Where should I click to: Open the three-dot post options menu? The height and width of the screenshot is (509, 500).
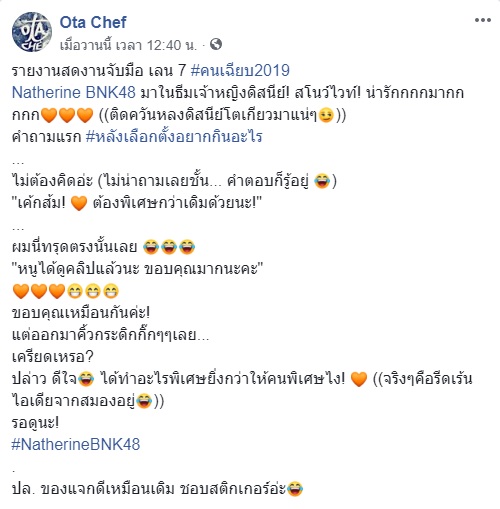[483, 20]
